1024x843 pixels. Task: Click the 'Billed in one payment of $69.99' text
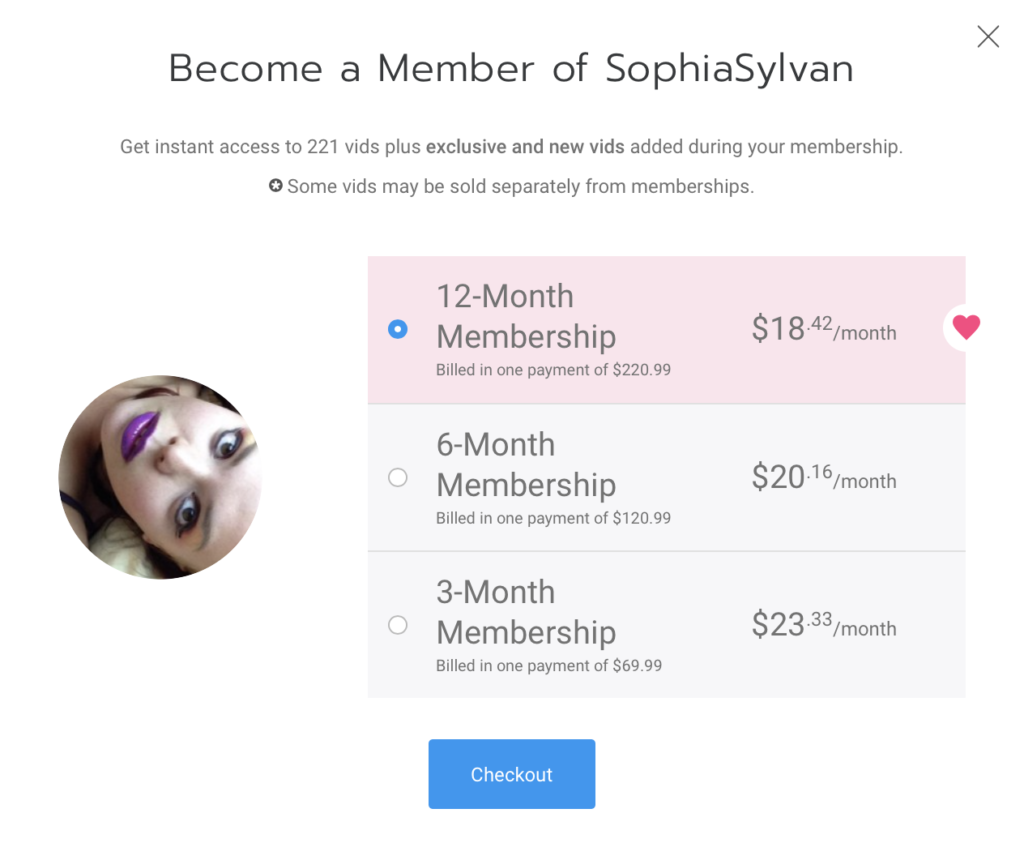pos(549,665)
